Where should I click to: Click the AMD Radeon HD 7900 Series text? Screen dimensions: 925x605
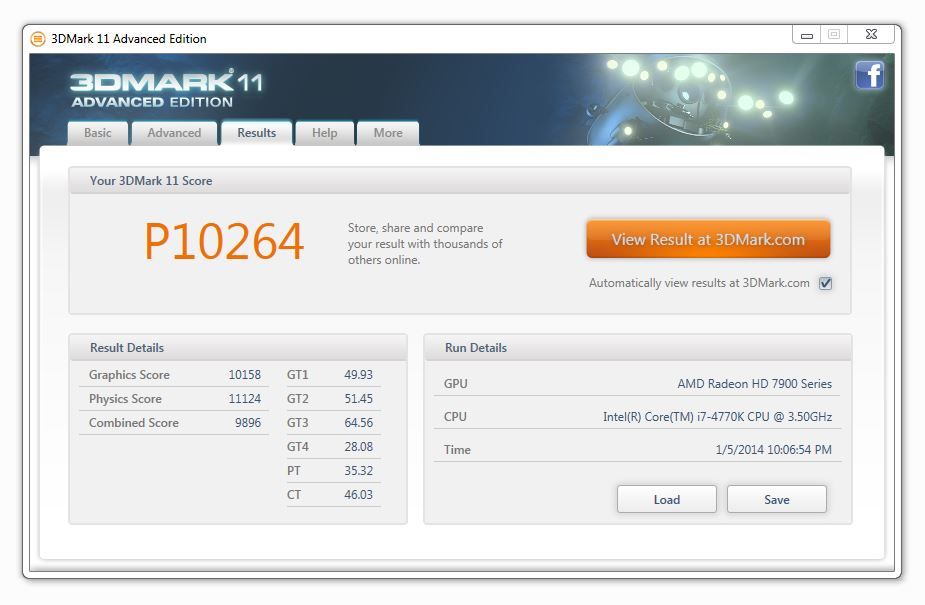point(755,384)
